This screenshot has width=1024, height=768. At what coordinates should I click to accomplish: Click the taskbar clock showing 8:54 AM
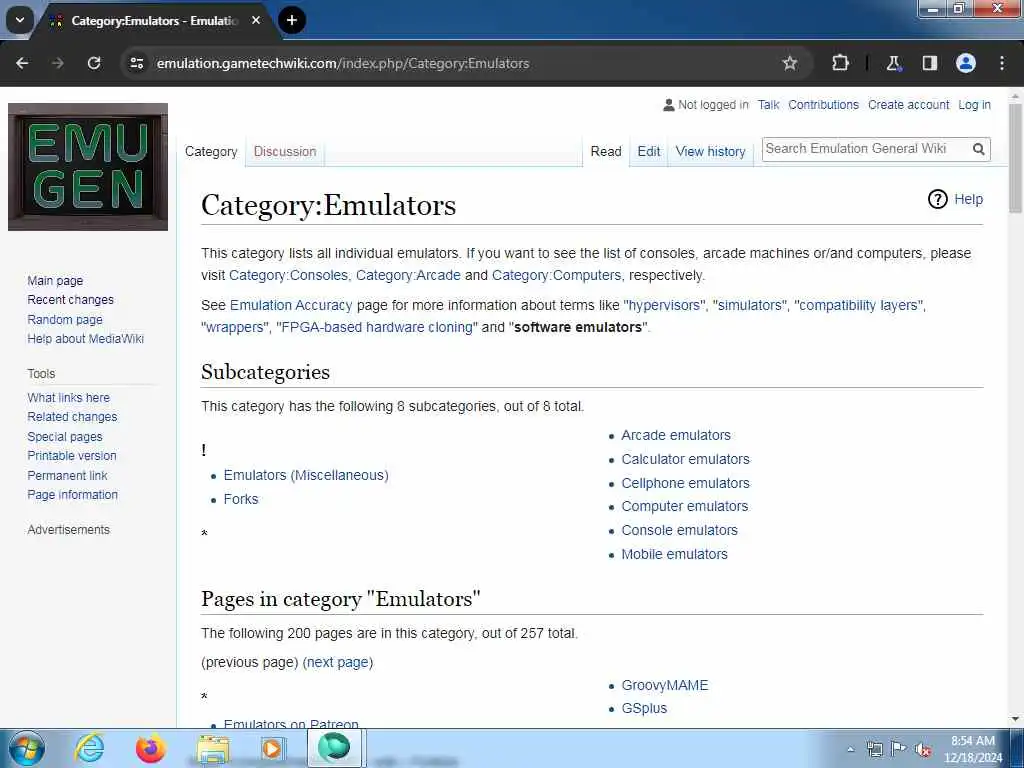[x=972, y=749]
